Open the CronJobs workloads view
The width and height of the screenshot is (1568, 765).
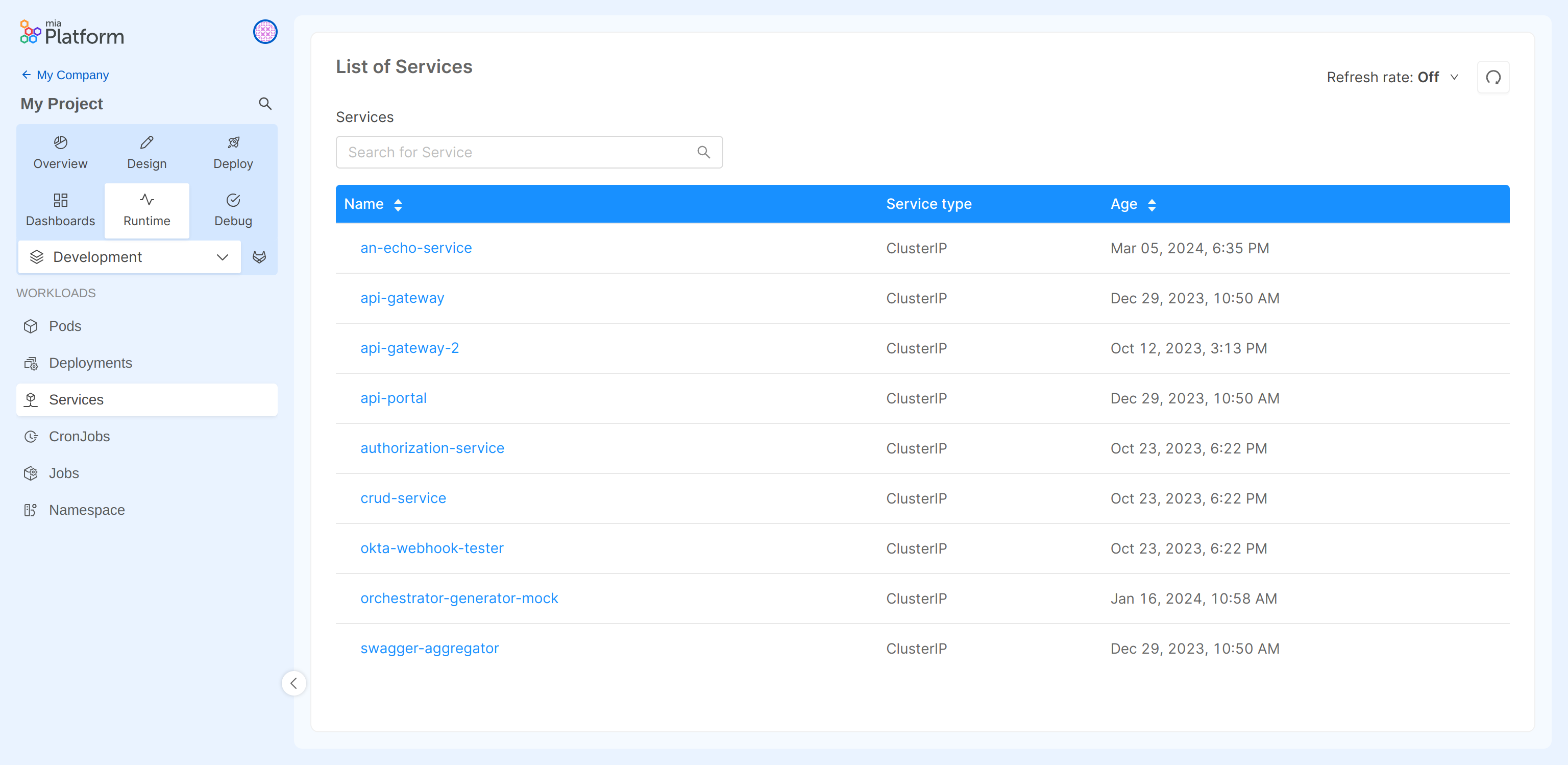(x=79, y=436)
